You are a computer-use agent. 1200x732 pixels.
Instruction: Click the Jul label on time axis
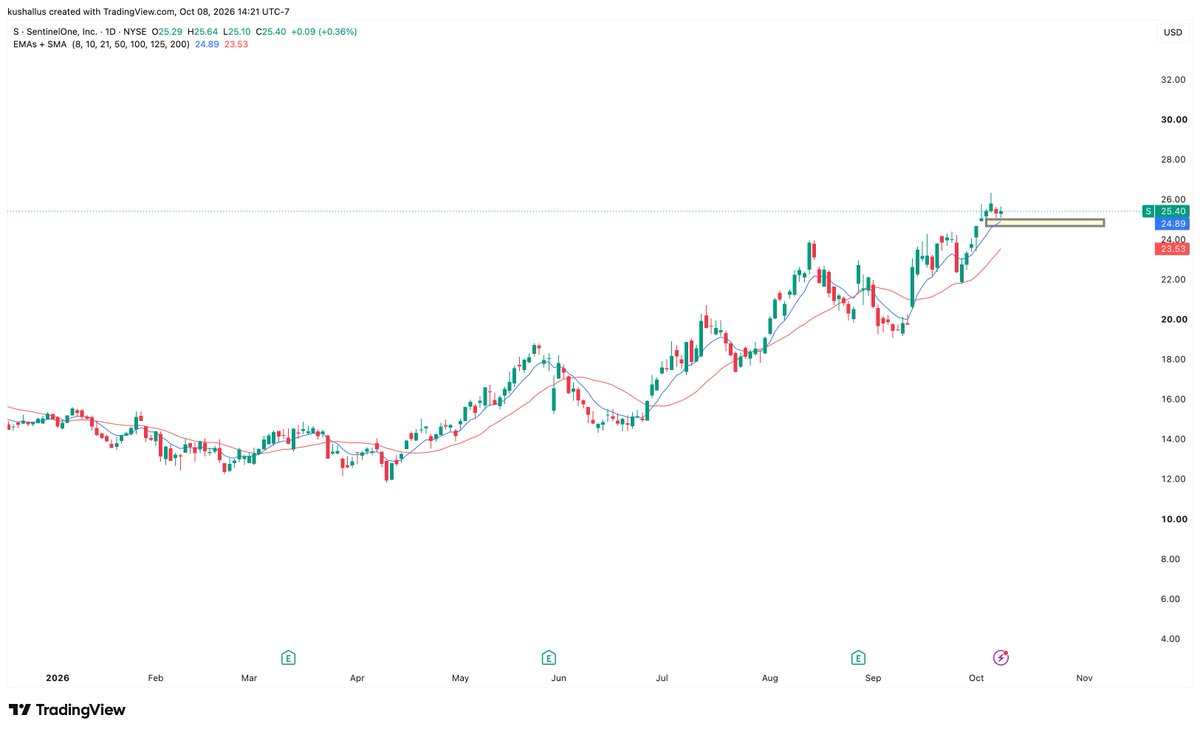coord(662,678)
